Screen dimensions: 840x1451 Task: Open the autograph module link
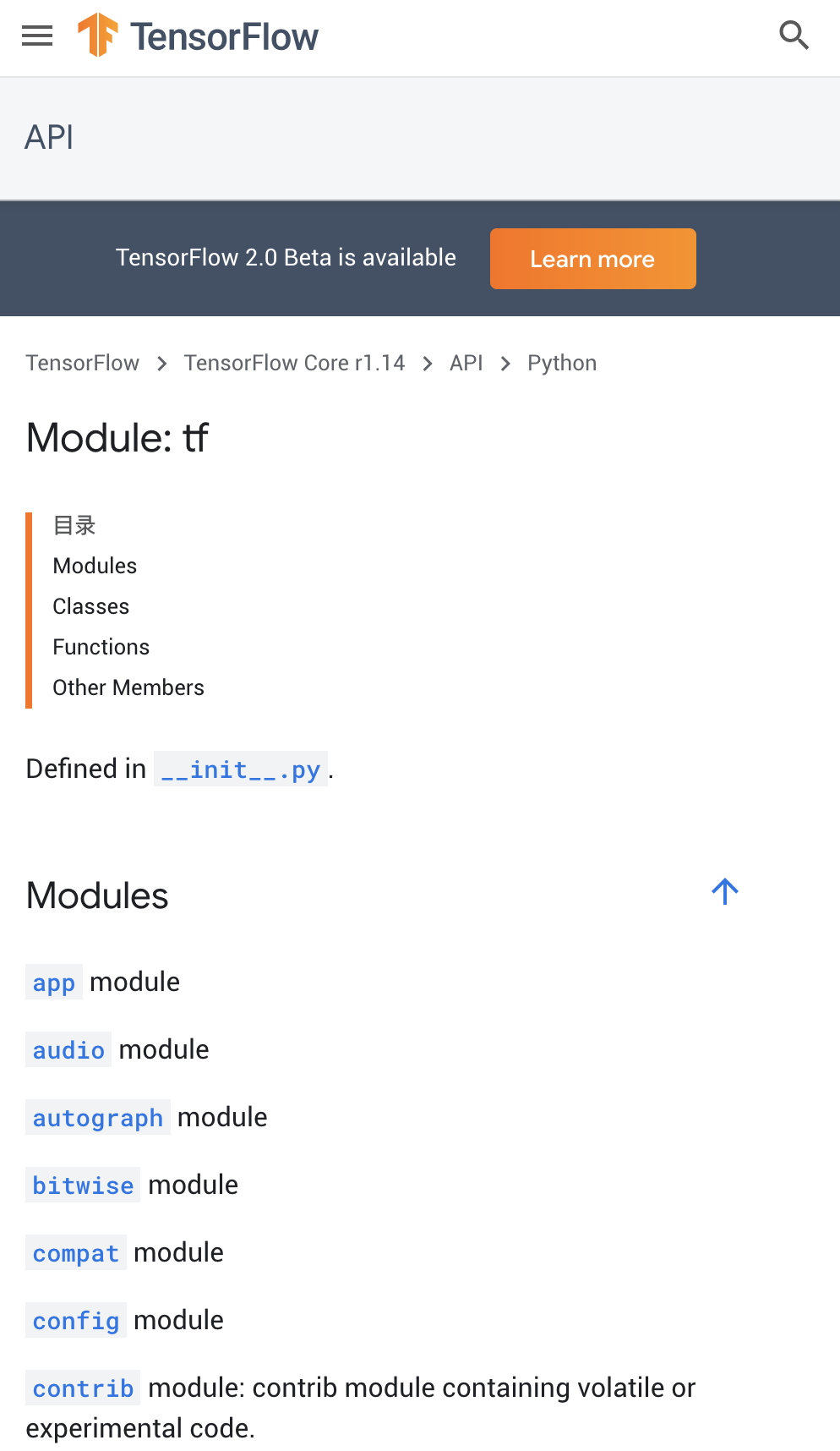point(98,1118)
